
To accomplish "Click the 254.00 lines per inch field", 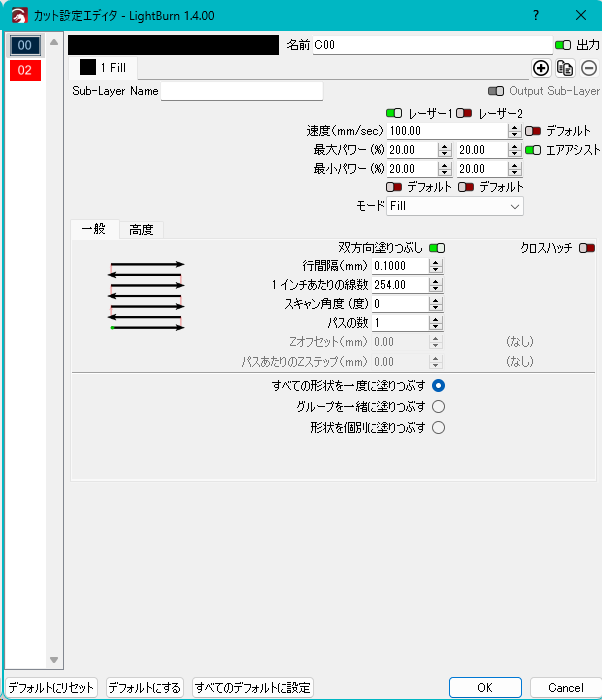I will [x=400, y=285].
